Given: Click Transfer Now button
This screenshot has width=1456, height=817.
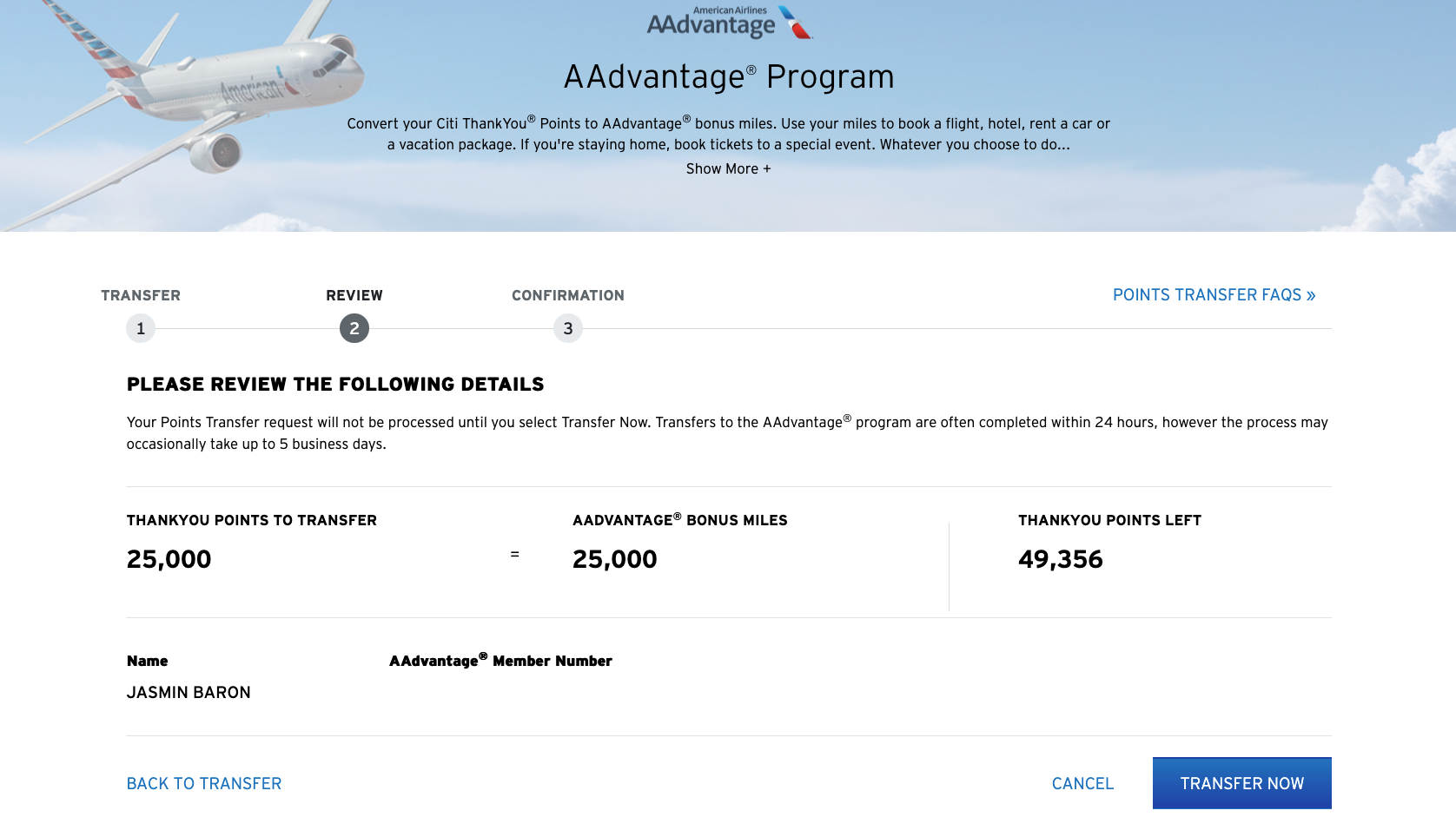Looking at the screenshot, I should click(1242, 783).
